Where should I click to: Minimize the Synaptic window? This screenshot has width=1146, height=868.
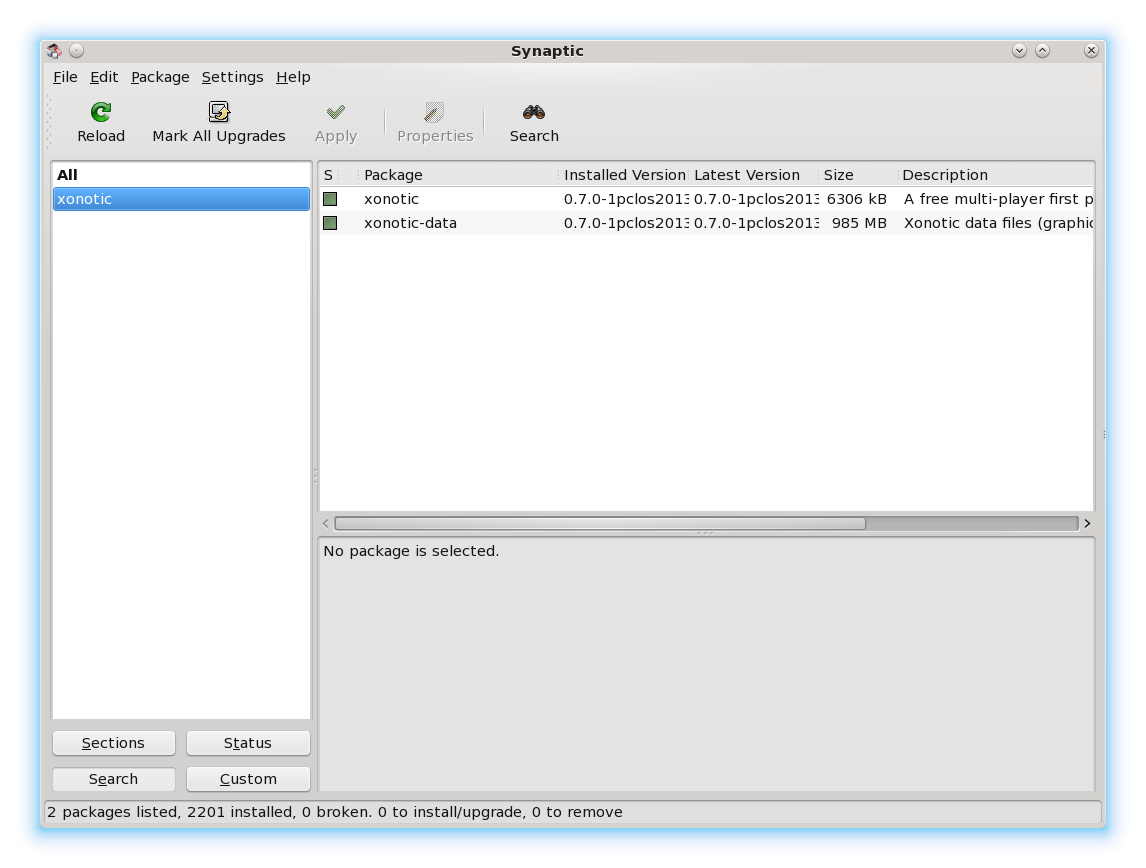click(1020, 50)
